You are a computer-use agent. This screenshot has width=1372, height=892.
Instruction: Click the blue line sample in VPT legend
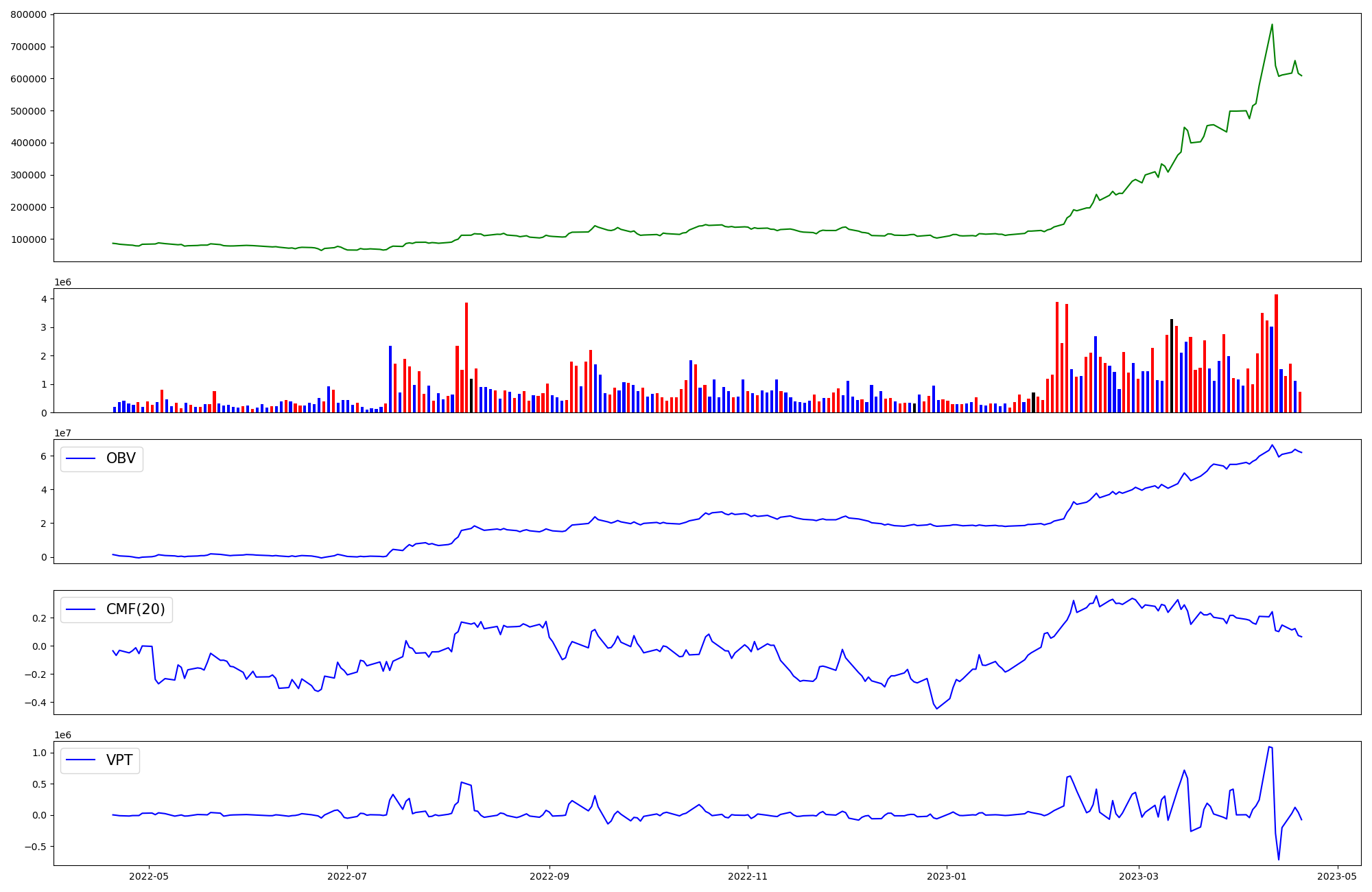(81, 761)
